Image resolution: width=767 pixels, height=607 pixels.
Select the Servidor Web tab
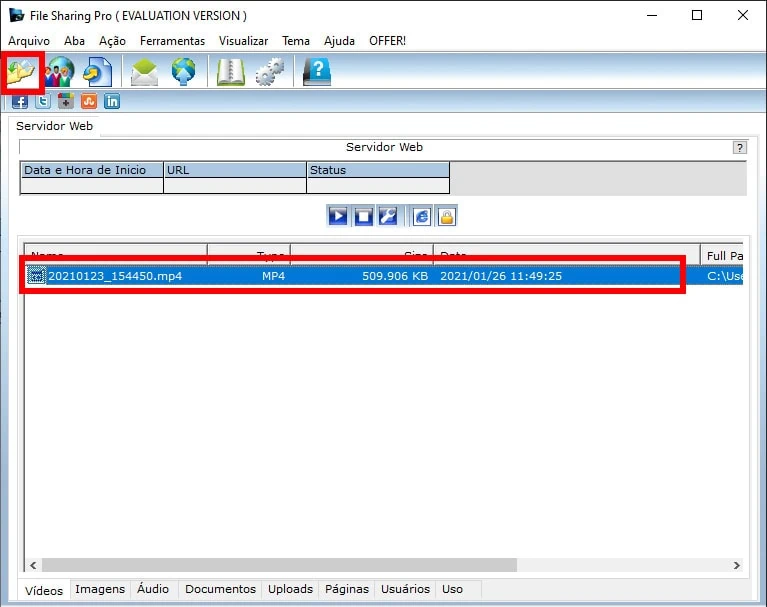[54, 126]
